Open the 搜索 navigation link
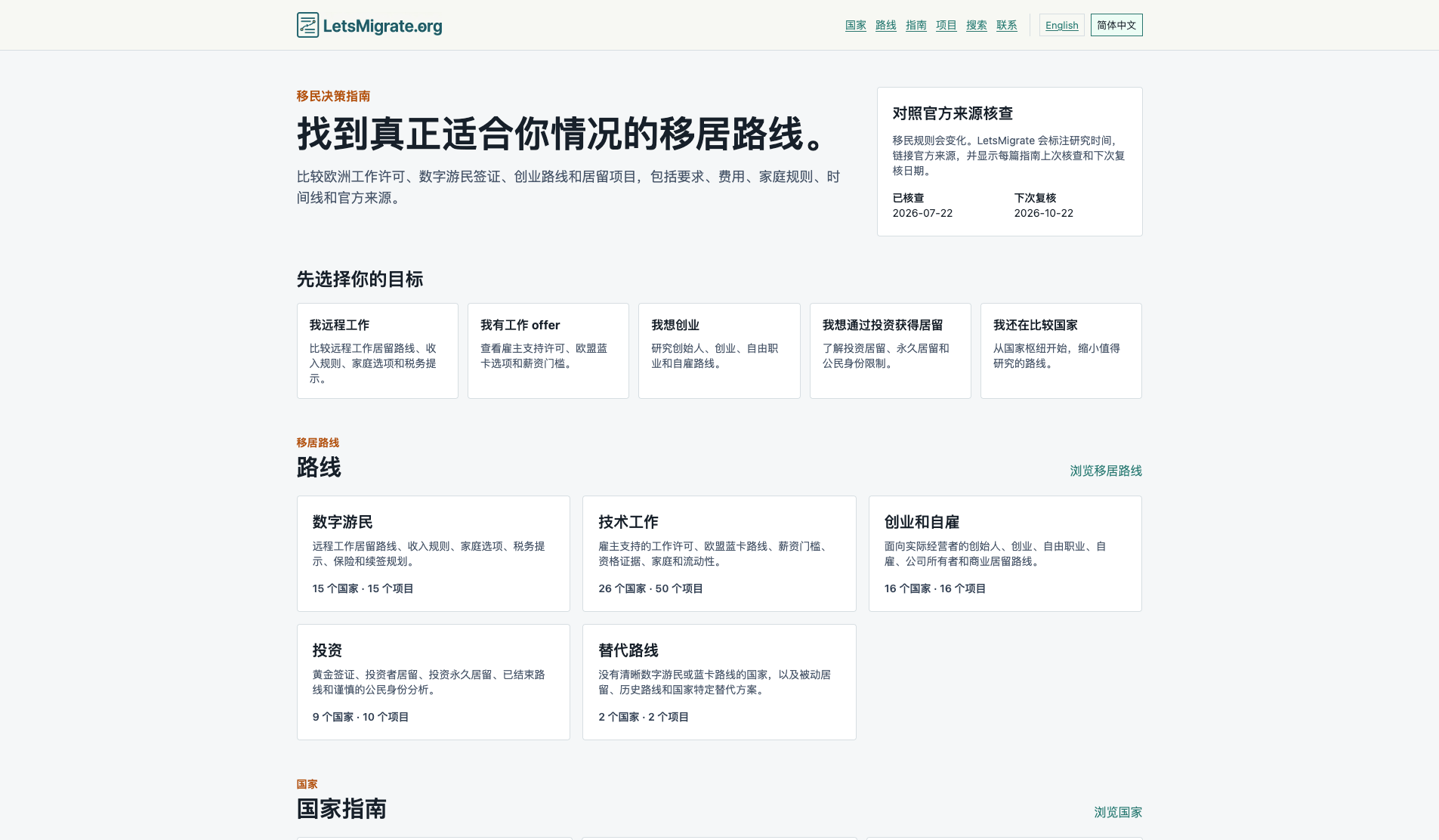 coord(977,25)
